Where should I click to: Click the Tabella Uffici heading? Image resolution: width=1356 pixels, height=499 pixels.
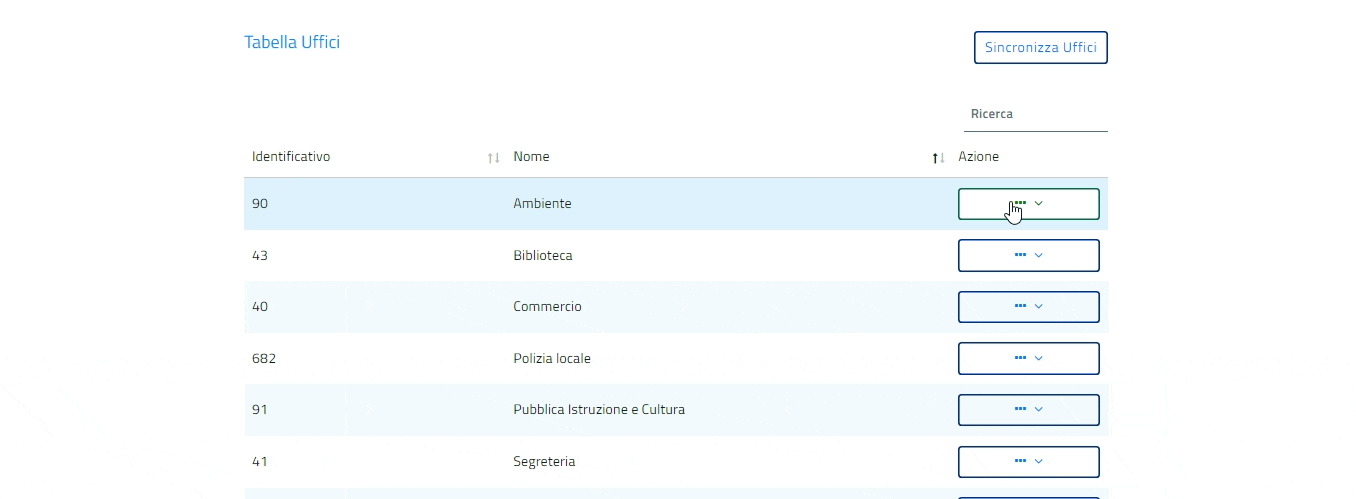tap(292, 42)
